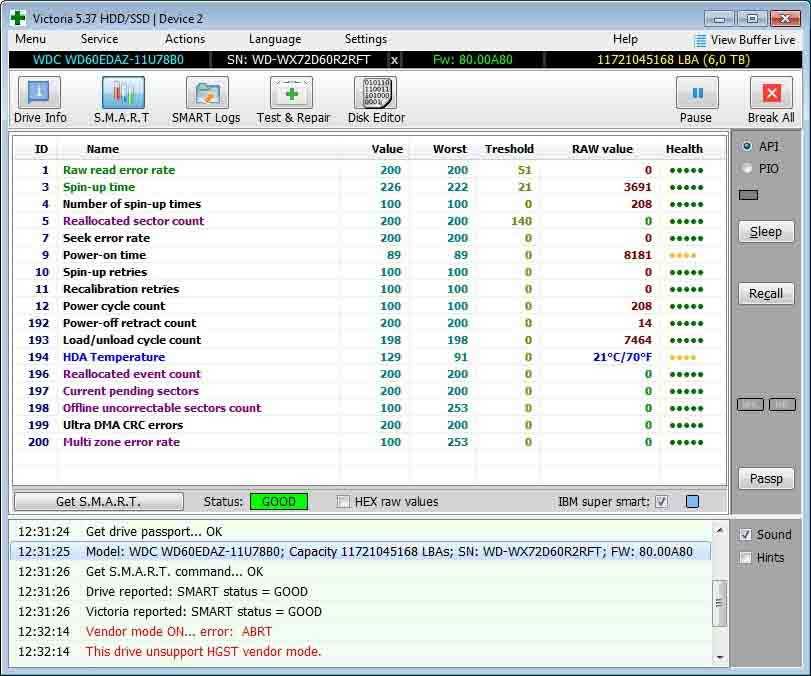
Task: Select Reallocated sector count row
Action: click(368, 221)
